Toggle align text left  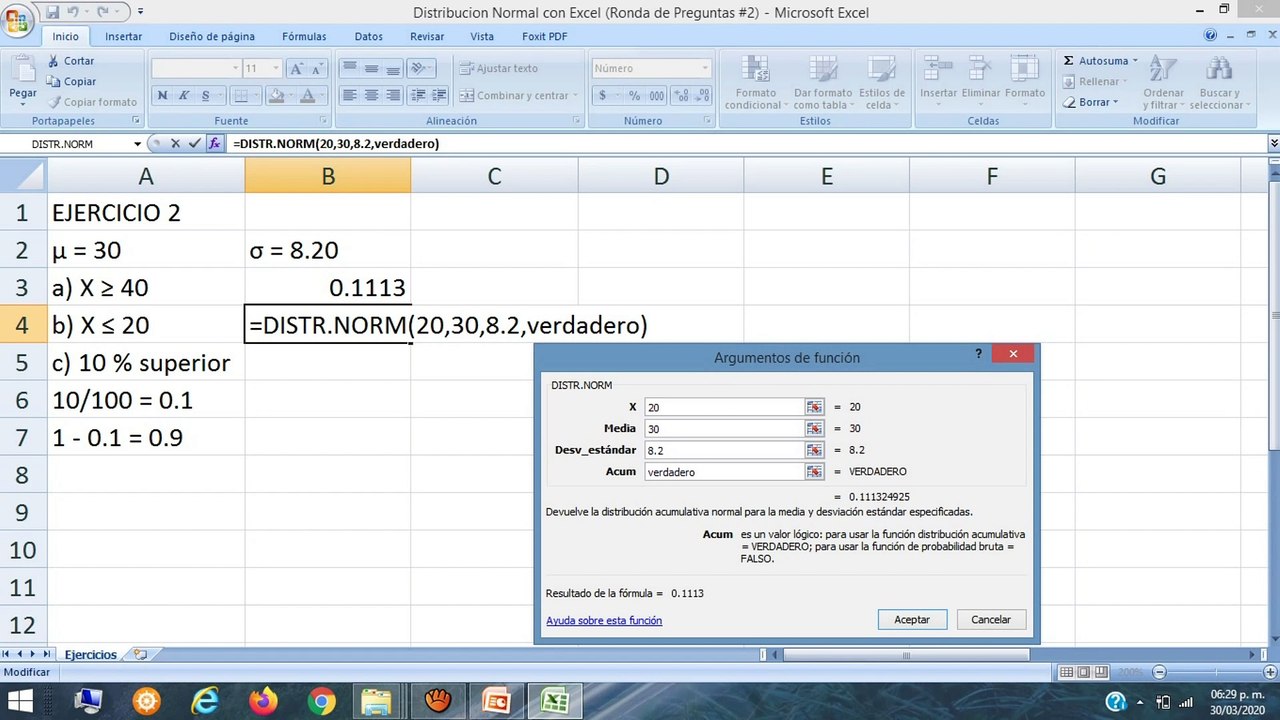tap(349, 96)
